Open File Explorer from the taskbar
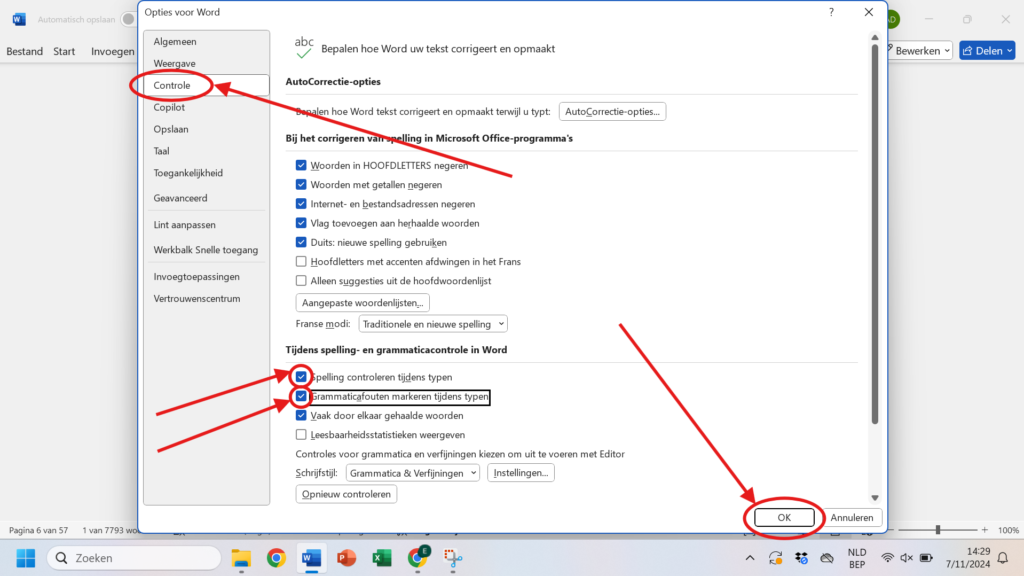The width and height of the screenshot is (1024, 576). click(241, 557)
